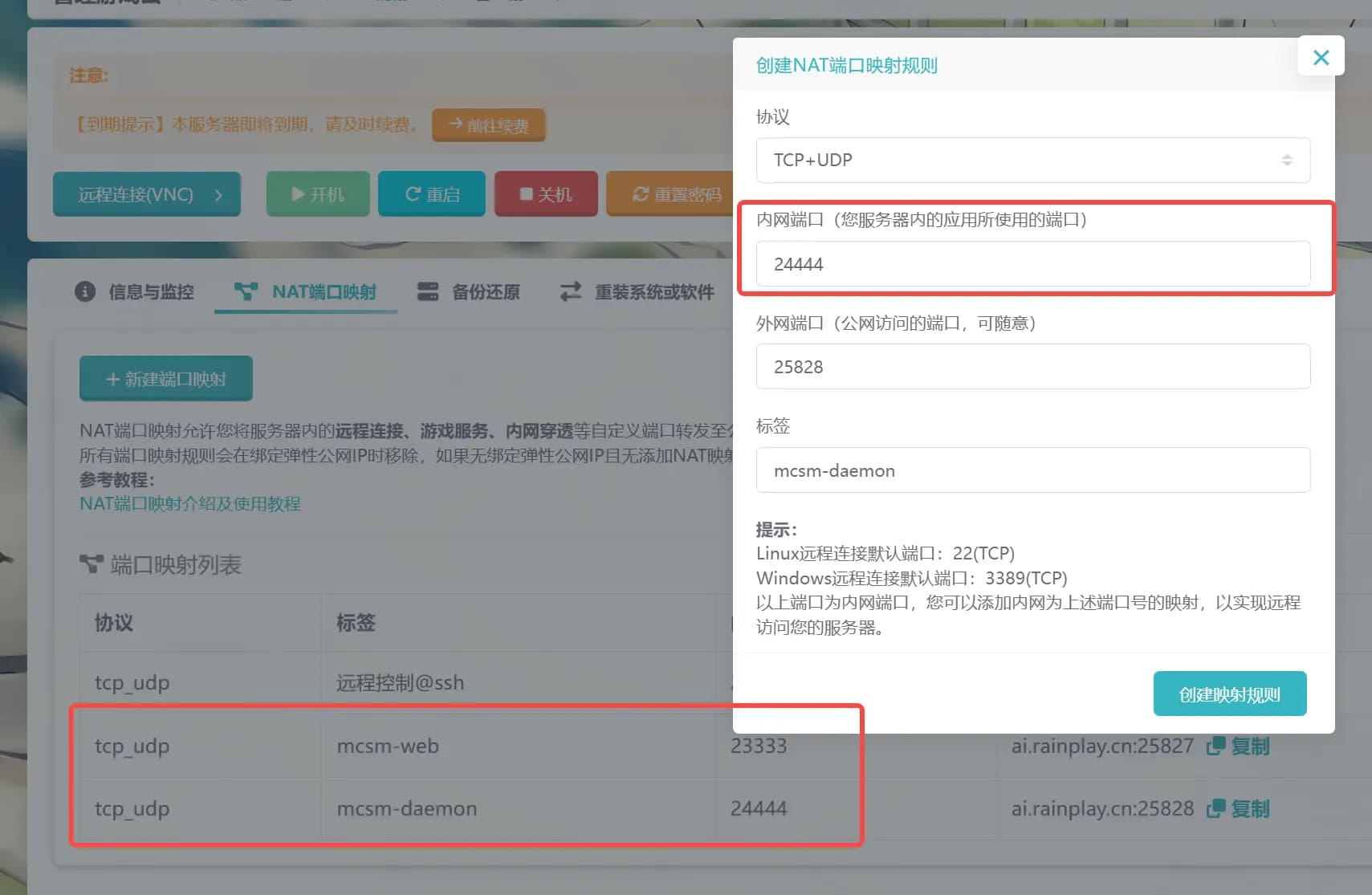The height and width of the screenshot is (895, 1372).
Task: Click the 创建映射规则 button
Action: click(1230, 694)
